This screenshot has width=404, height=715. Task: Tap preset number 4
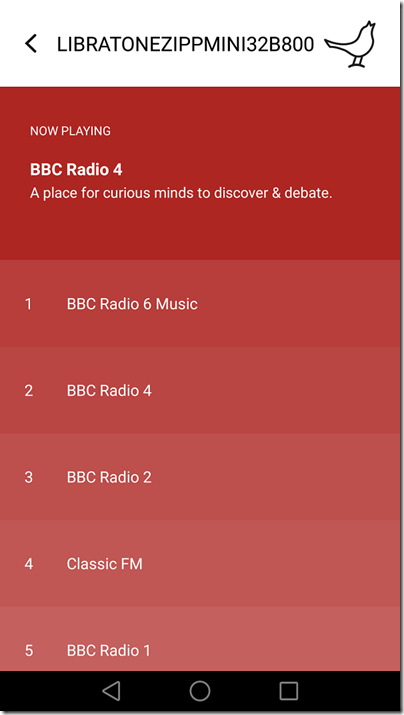click(x=29, y=564)
